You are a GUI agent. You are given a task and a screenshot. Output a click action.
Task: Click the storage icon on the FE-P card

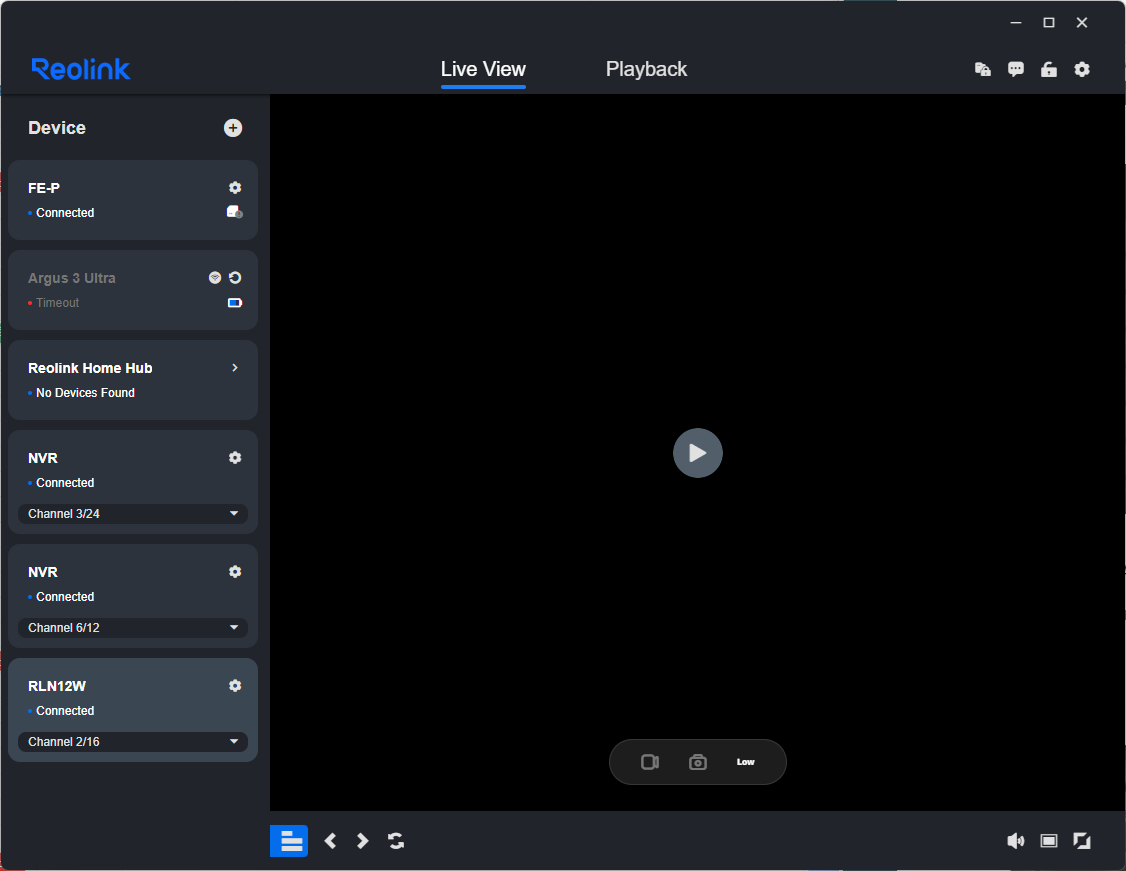click(x=235, y=212)
